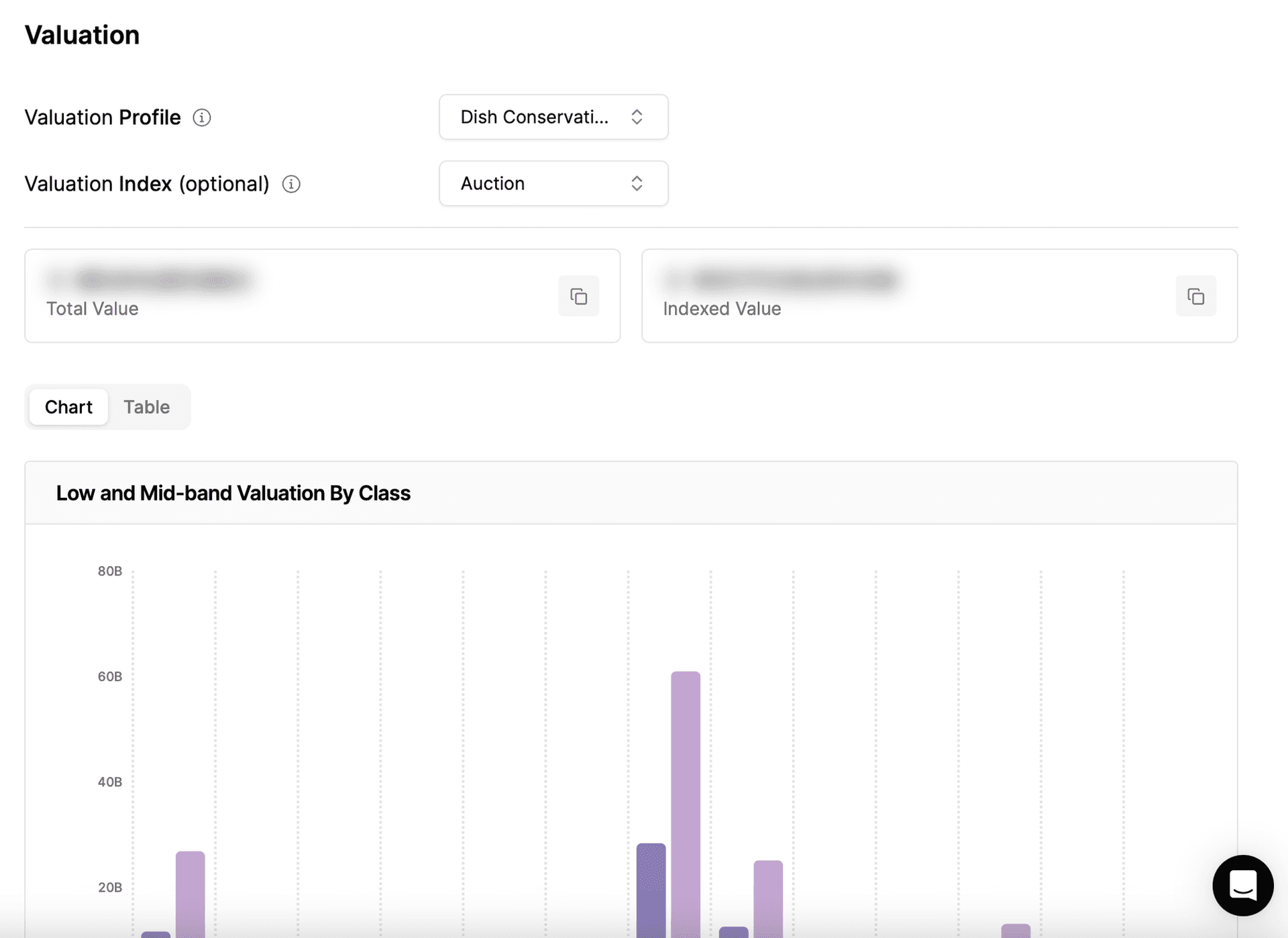Click Valuation Index dropdown chevron arrows

pos(637,183)
